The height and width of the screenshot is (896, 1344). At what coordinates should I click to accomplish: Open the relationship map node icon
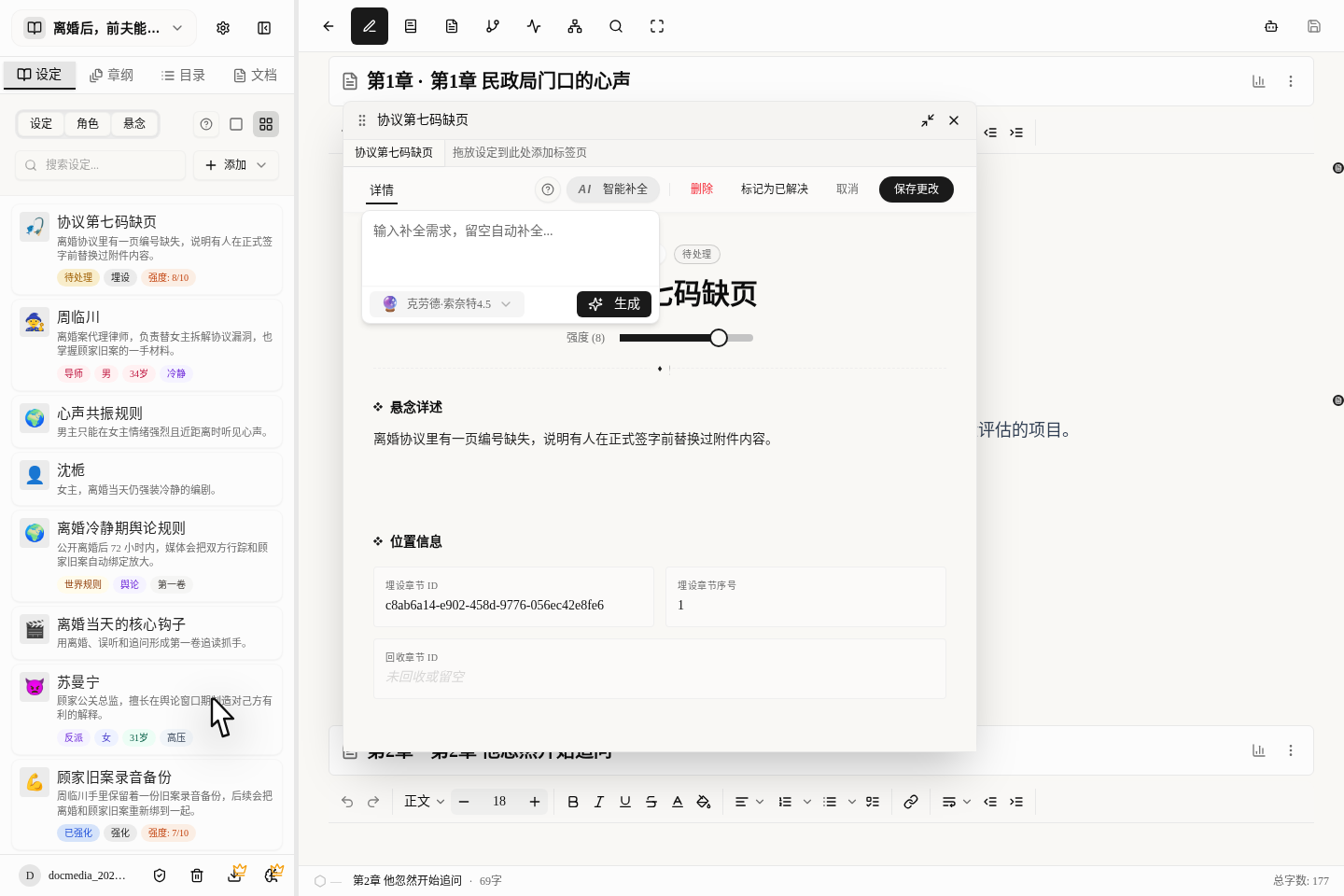point(575,26)
